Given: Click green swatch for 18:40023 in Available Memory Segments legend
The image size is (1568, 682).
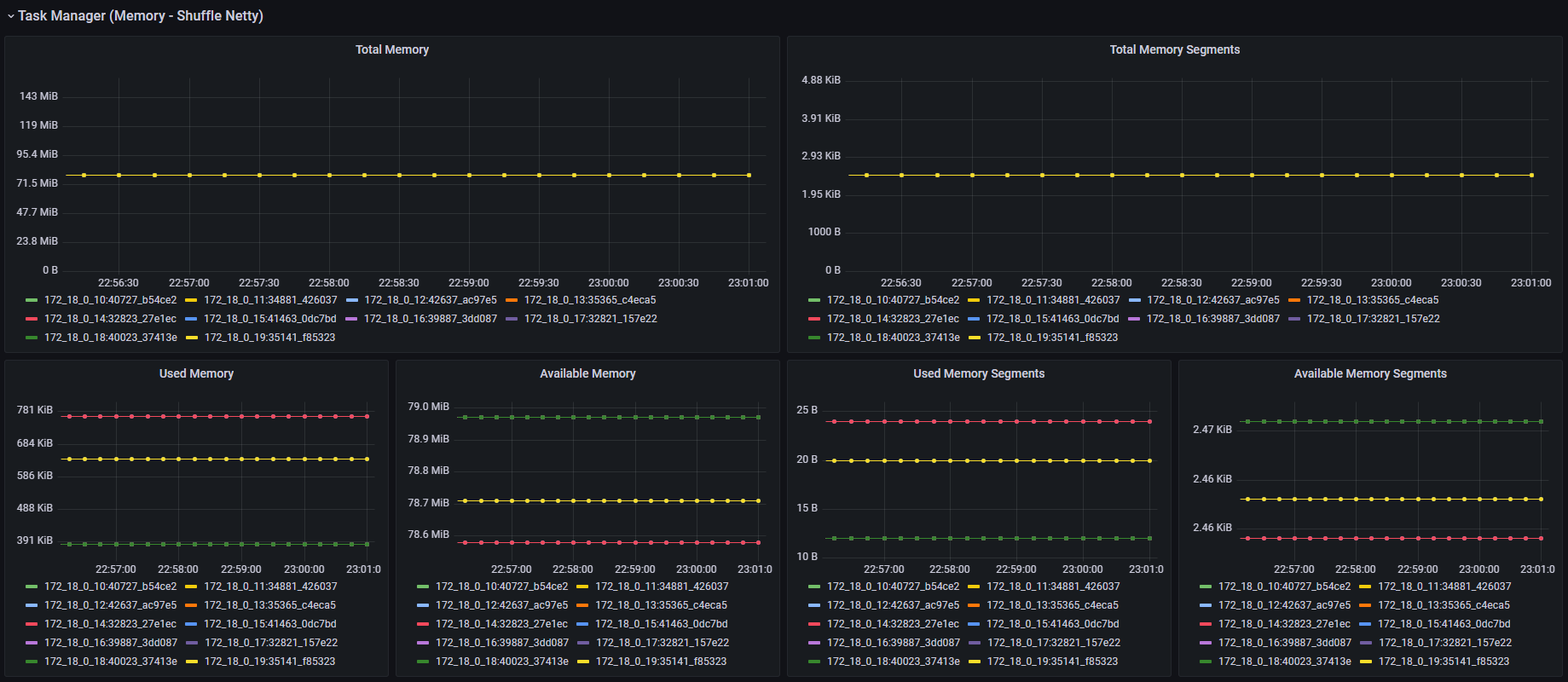Looking at the screenshot, I should click(1206, 662).
